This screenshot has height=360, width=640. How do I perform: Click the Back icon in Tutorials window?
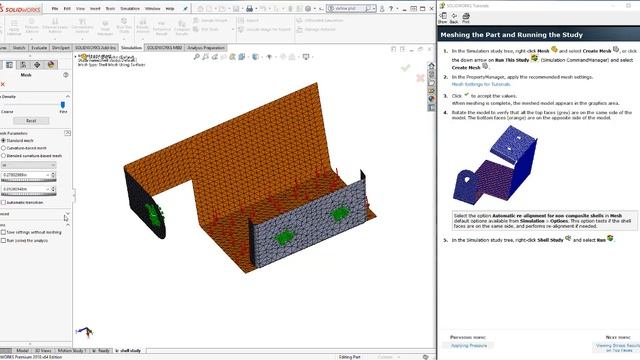point(454,17)
